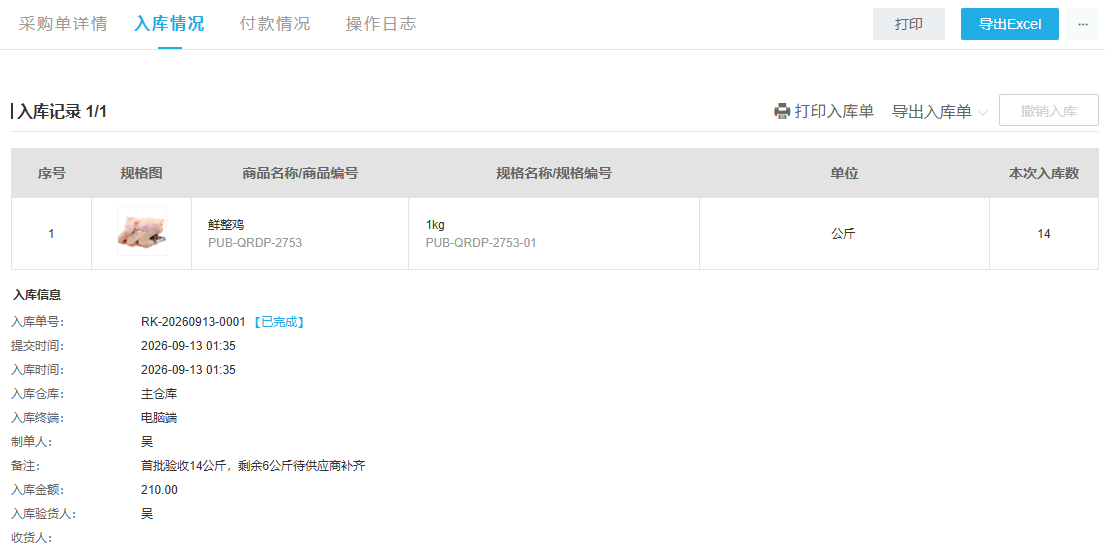Click the 本次入库数 column header
Image resolution: width=1105 pixels, height=545 pixels.
tap(1044, 173)
